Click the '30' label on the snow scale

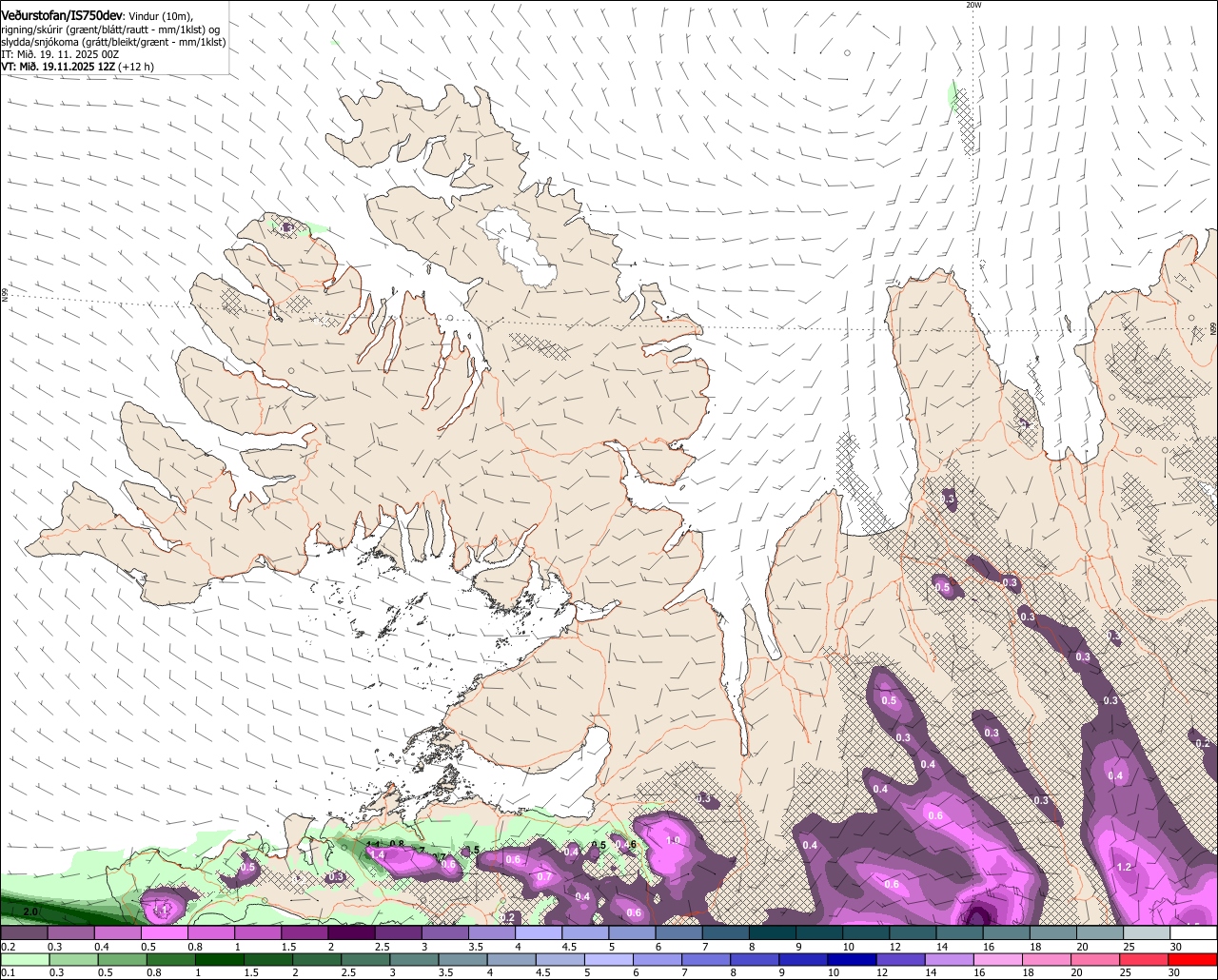pyautogui.click(x=1175, y=947)
